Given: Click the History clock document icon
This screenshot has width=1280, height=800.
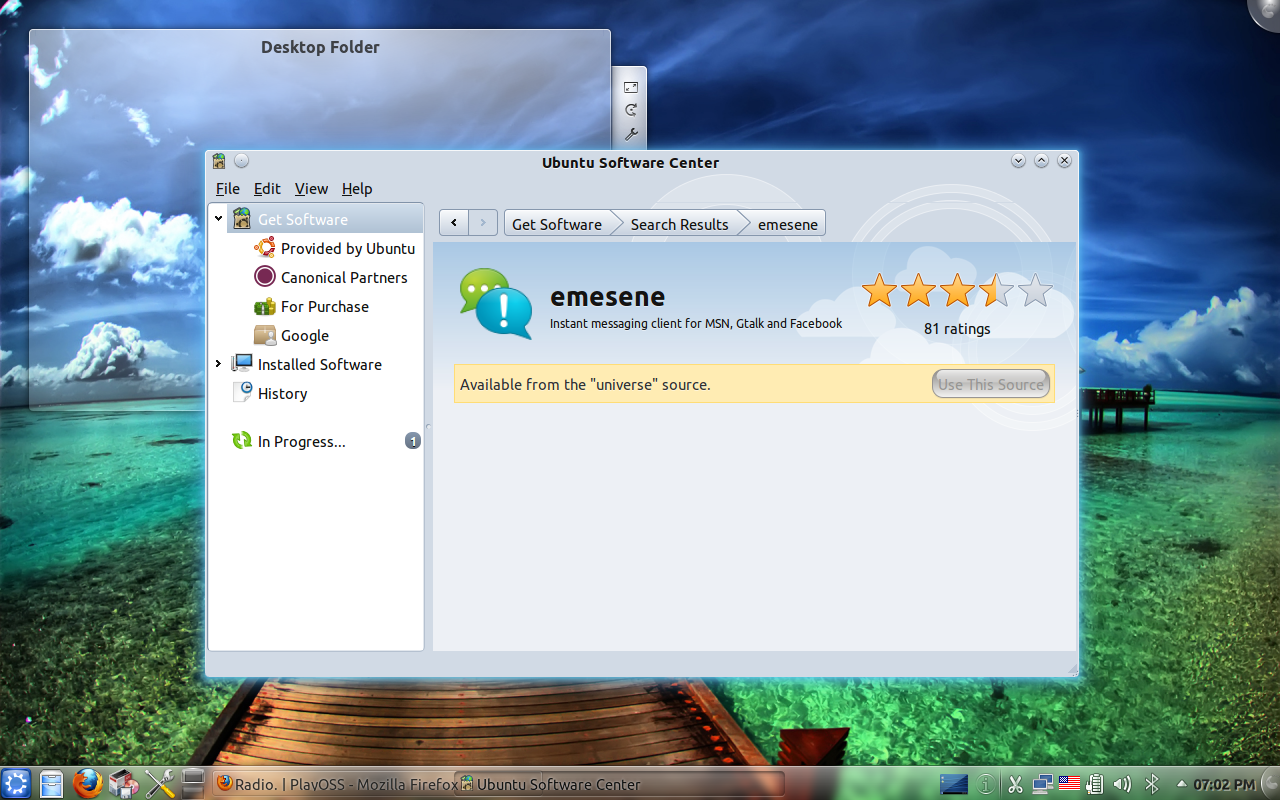Looking at the screenshot, I should (242, 393).
